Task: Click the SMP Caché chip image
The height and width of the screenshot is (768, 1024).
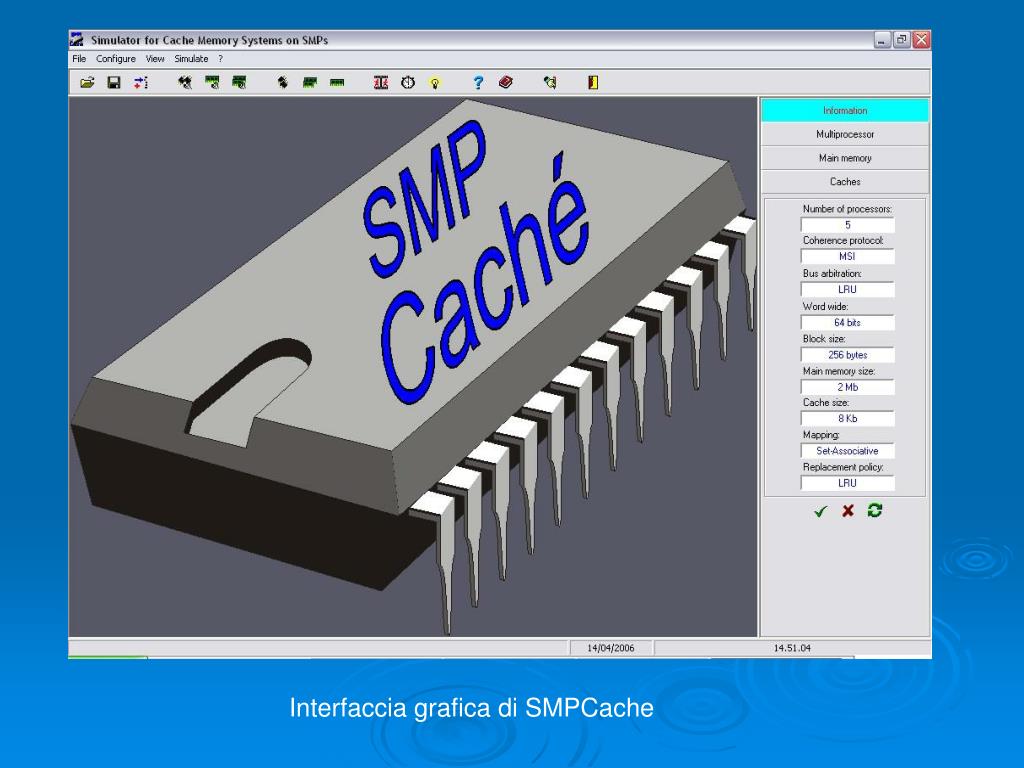Action: (413, 366)
